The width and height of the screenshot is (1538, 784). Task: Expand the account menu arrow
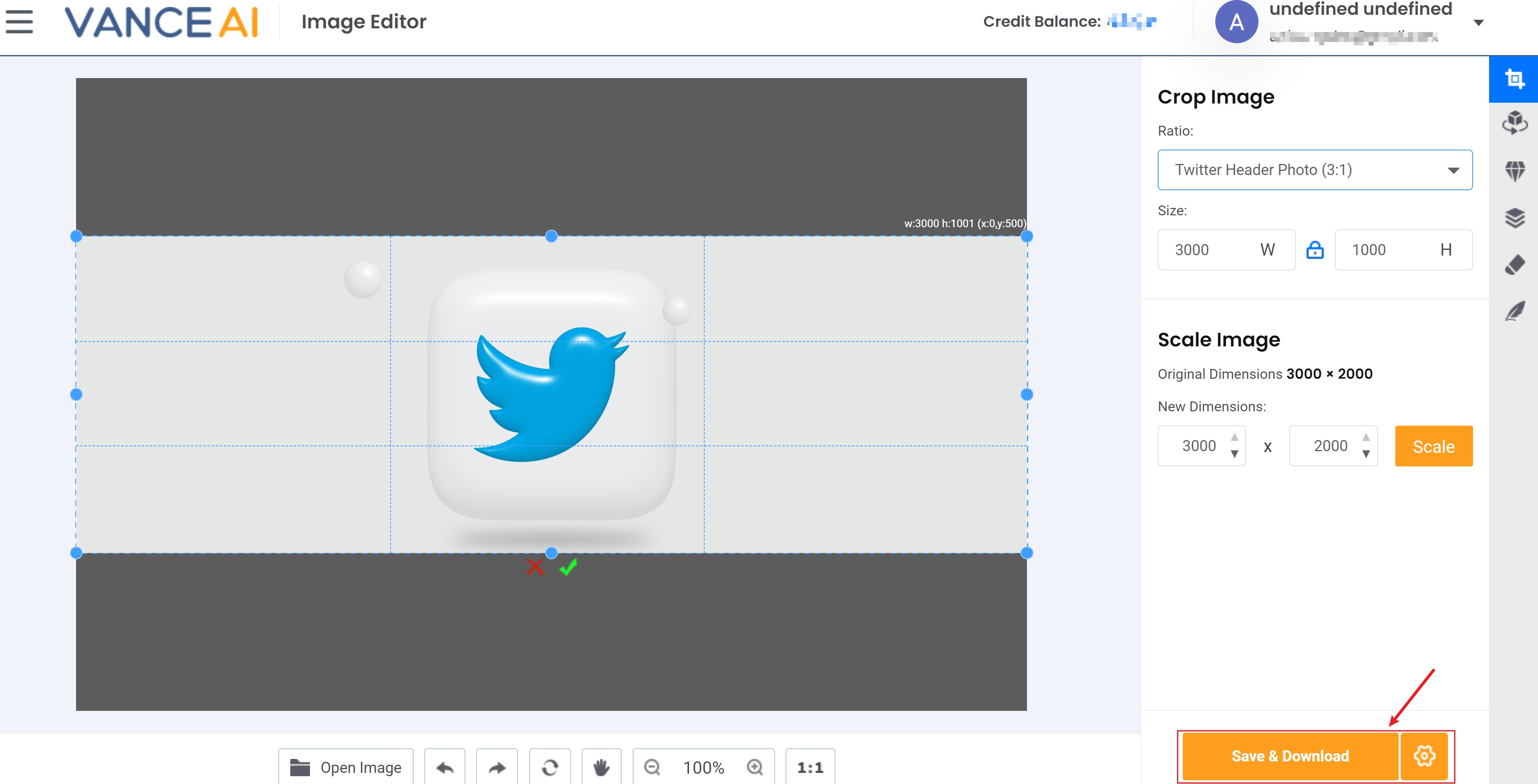point(1479,22)
